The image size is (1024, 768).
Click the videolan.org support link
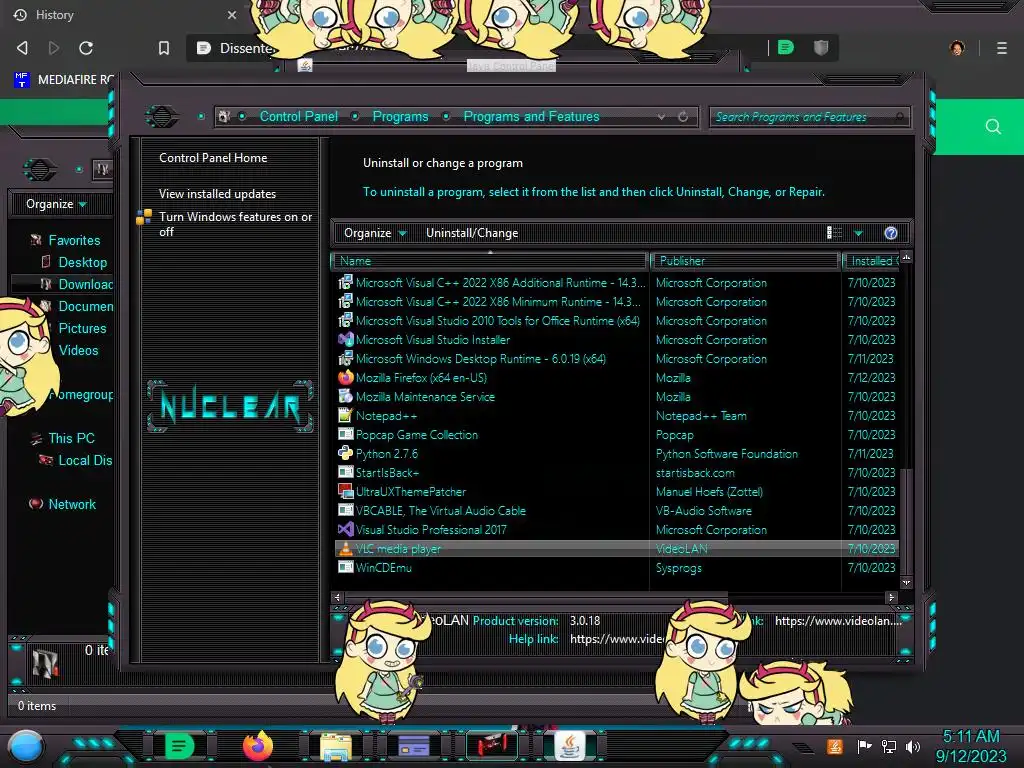[x=838, y=621]
